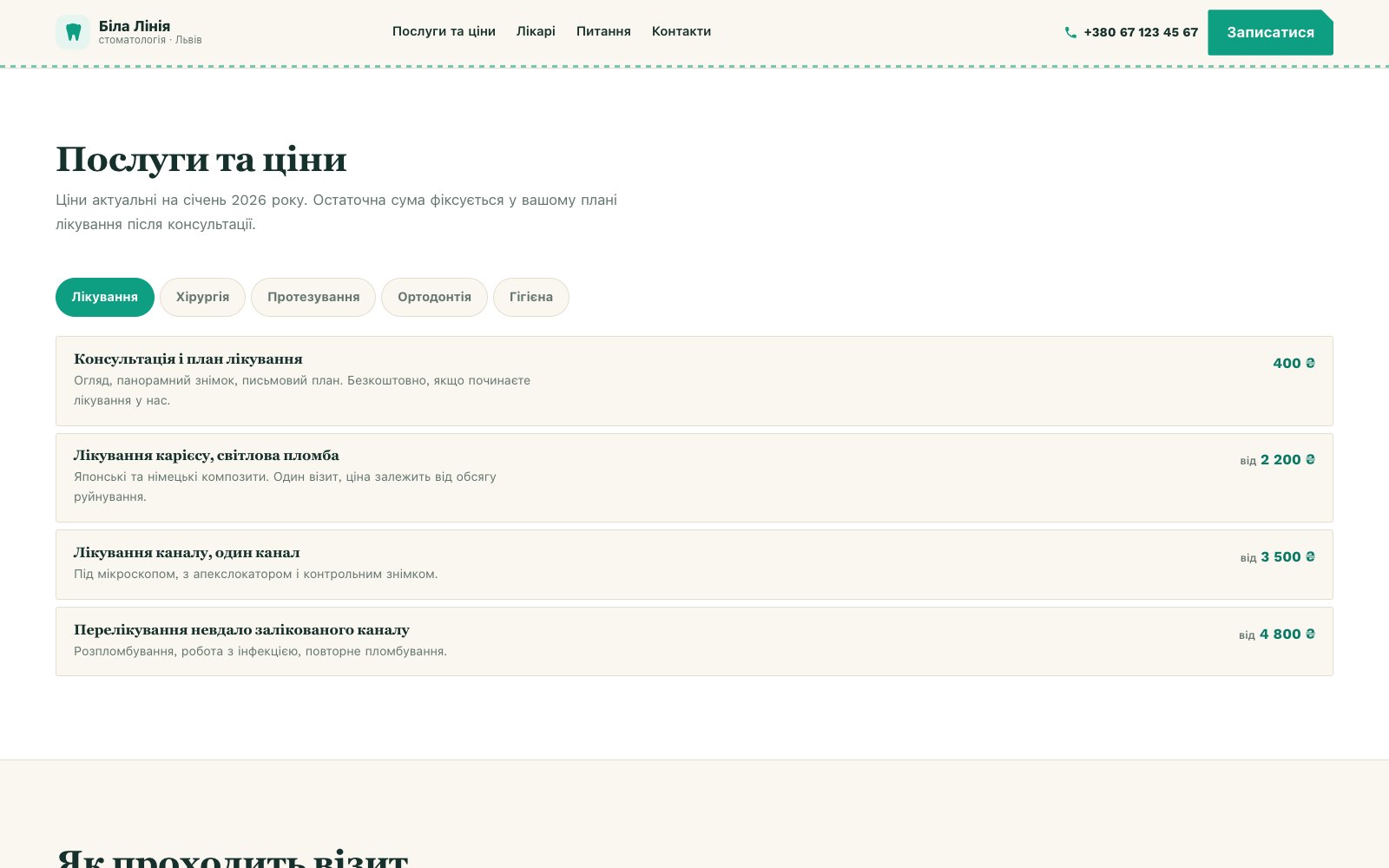Click the paragraph about ціни актуальні на січень 2026
This screenshot has width=1389, height=868.
[337, 212]
